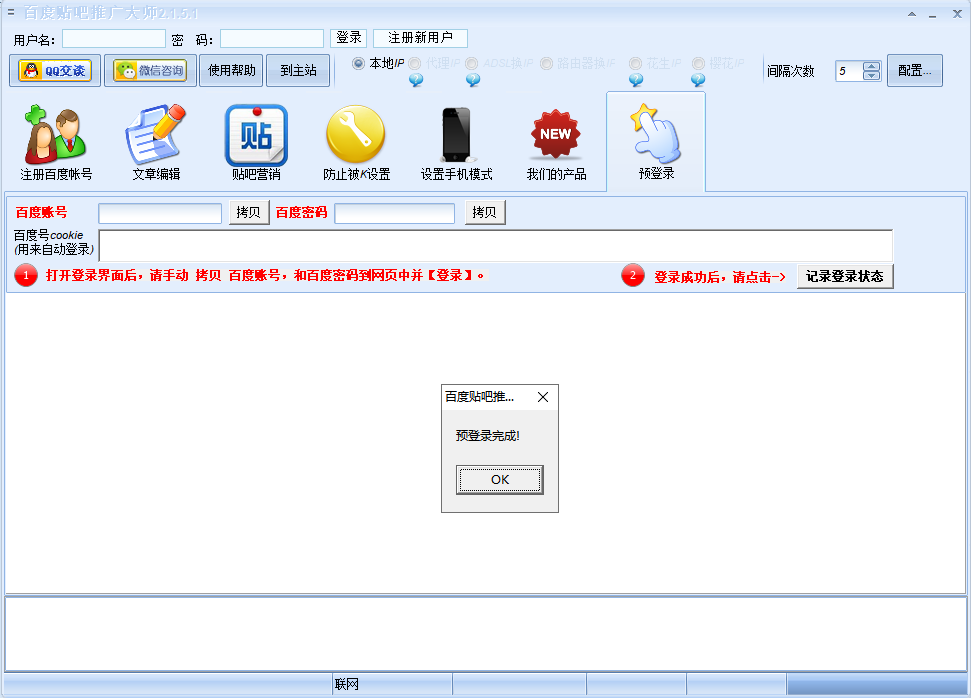Click 拷贝 next to 百度密码 field

pyautogui.click(x=485, y=212)
